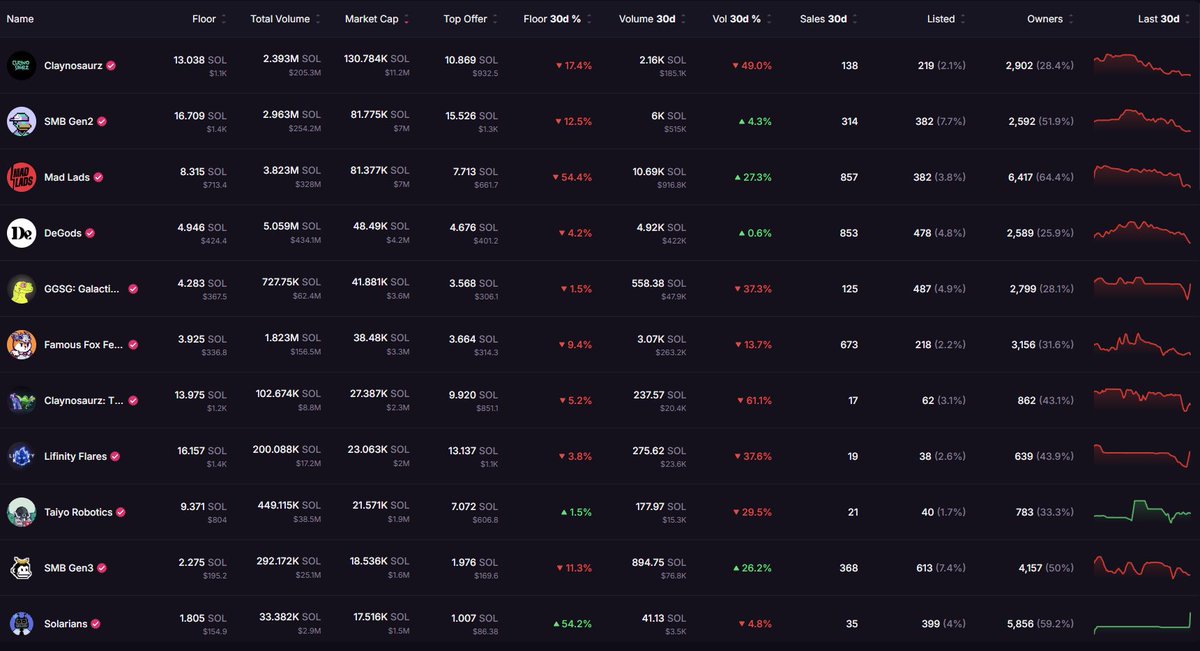
Task: Click the verified badge beside Famous Fox Fe...
Action: click(x=133, y=345)
